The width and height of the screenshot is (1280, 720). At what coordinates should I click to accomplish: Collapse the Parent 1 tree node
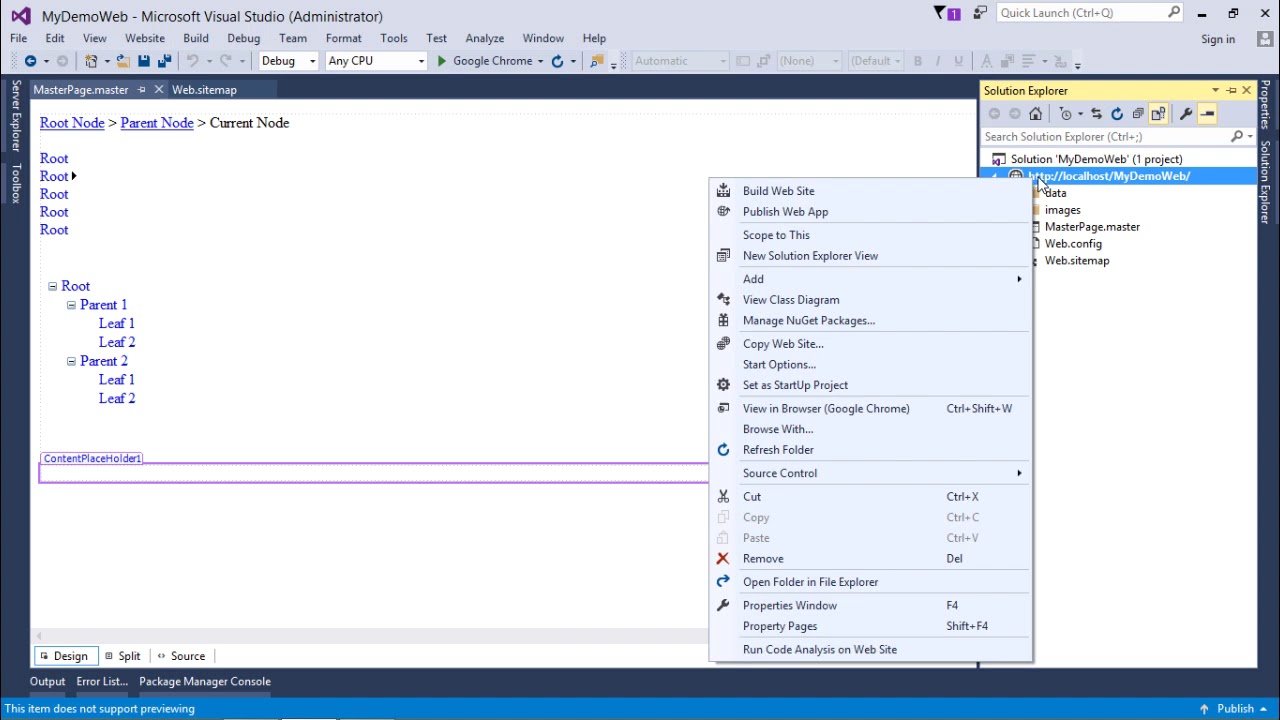click(71, 305)
